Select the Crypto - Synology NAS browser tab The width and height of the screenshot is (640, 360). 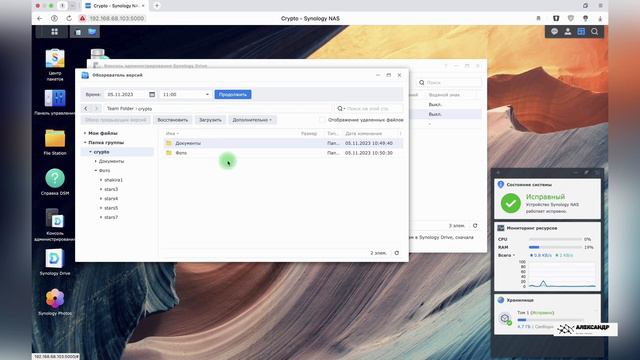[115, 6]
